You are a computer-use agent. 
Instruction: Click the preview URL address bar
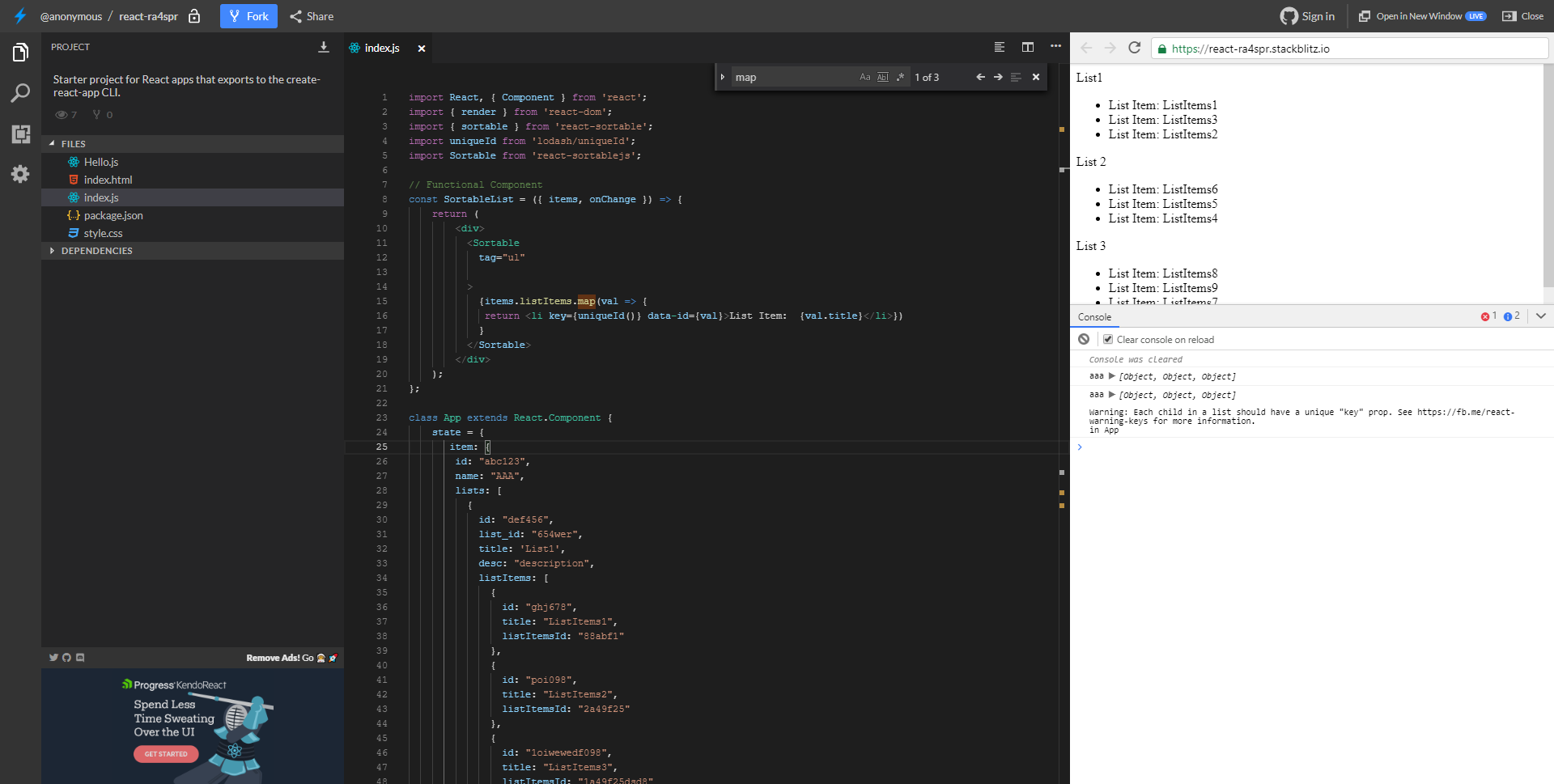point(1352,49)
